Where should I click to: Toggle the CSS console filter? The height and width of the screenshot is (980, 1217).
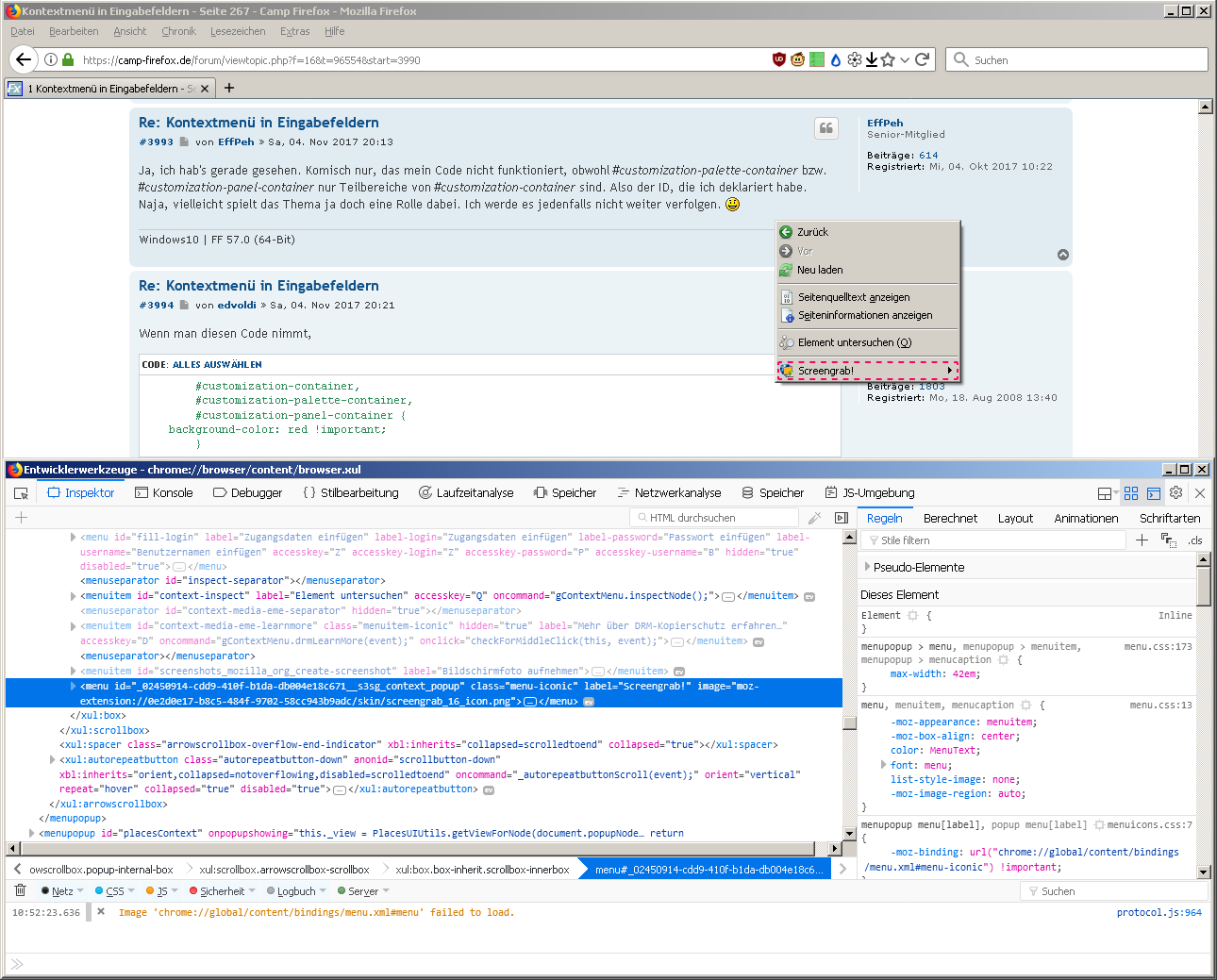coord(114,891)
